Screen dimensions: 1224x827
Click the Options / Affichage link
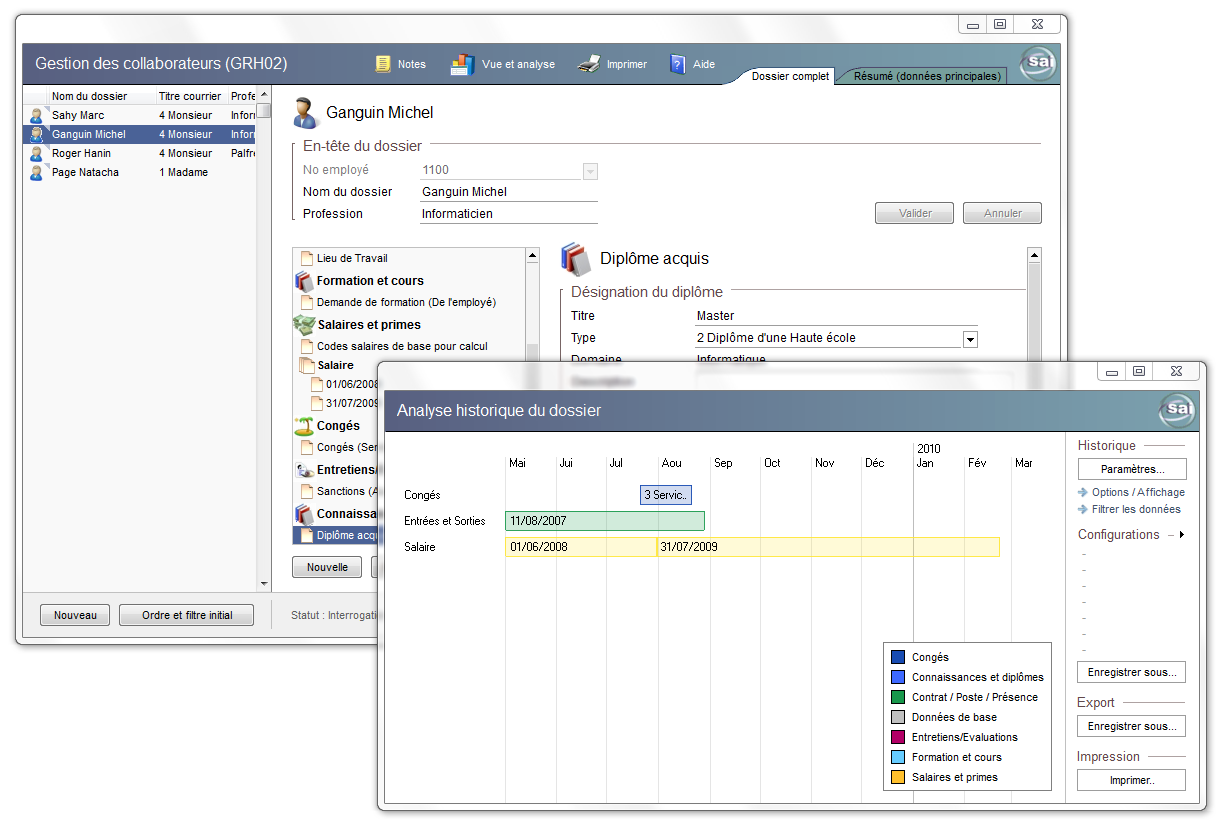tap(1137, 492)
